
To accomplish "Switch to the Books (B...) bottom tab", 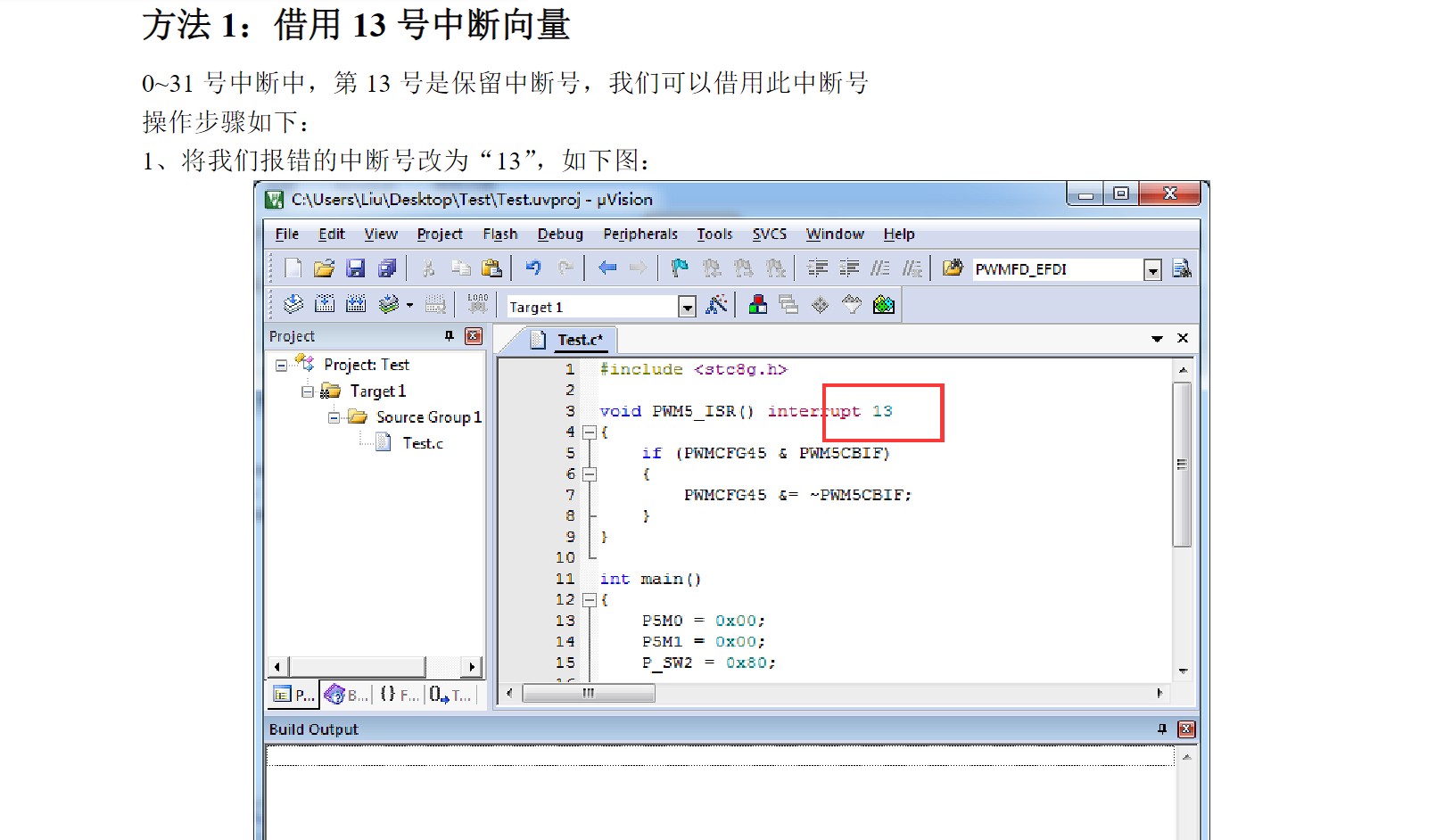I will pos(346,695).
